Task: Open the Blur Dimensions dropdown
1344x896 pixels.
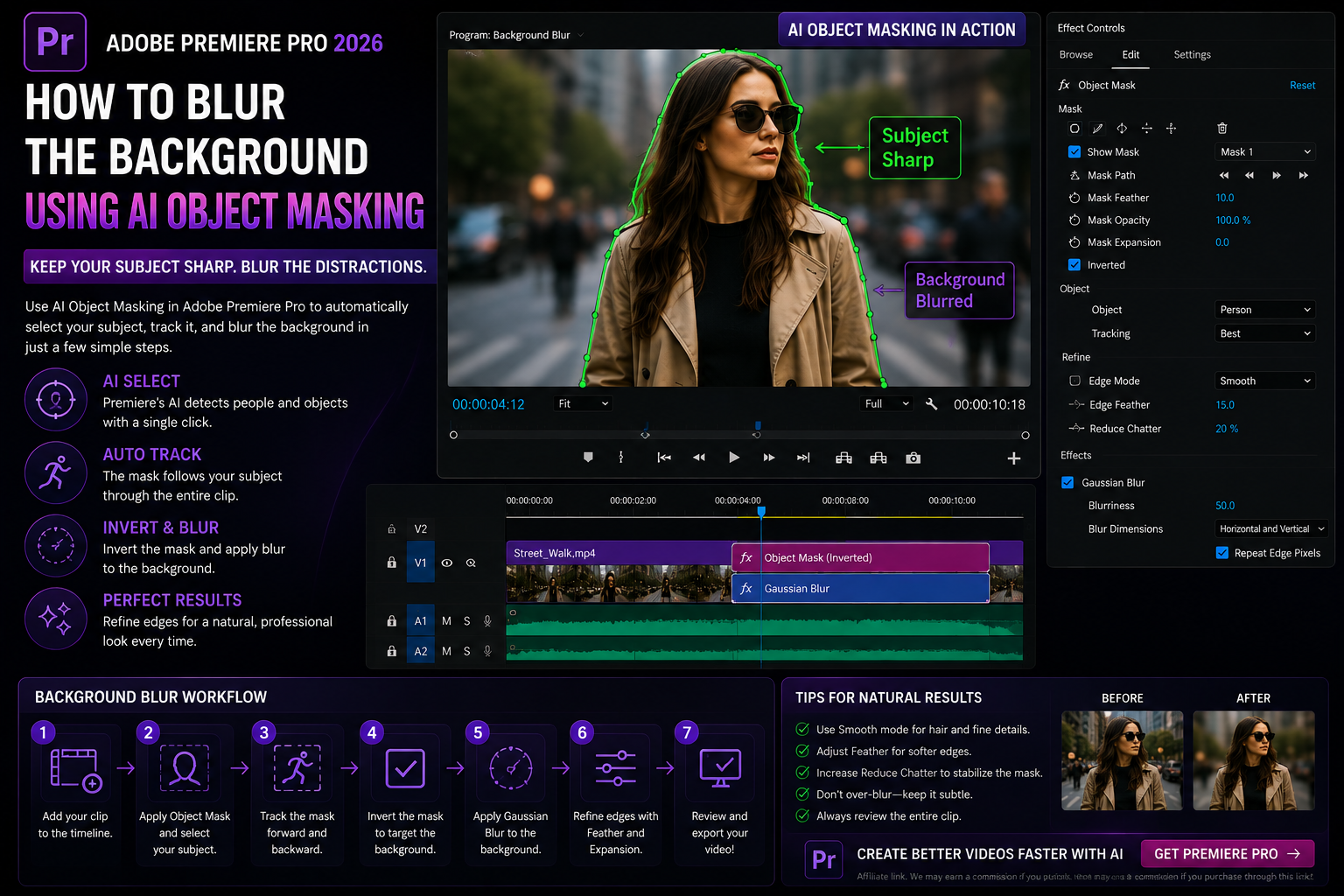Action: [1271, 528]
